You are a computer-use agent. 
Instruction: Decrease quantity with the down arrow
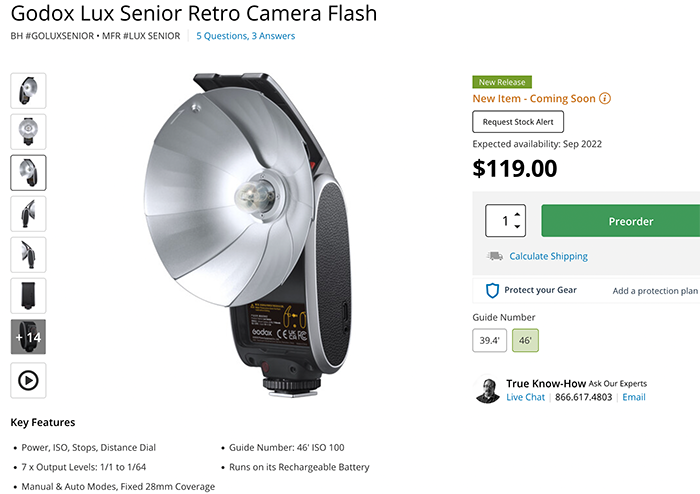517,227
